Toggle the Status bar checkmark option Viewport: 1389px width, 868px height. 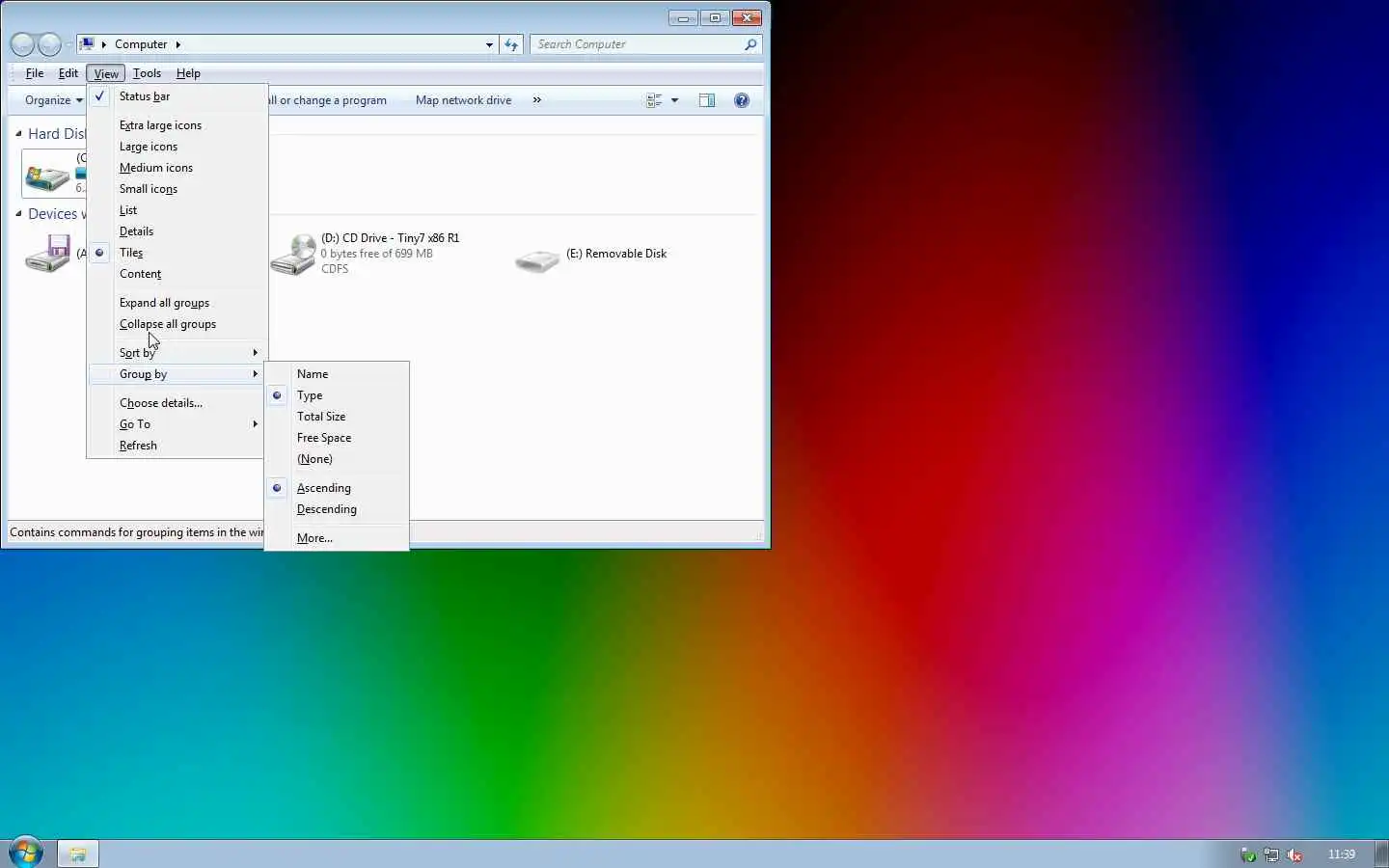tap(177, 96)
